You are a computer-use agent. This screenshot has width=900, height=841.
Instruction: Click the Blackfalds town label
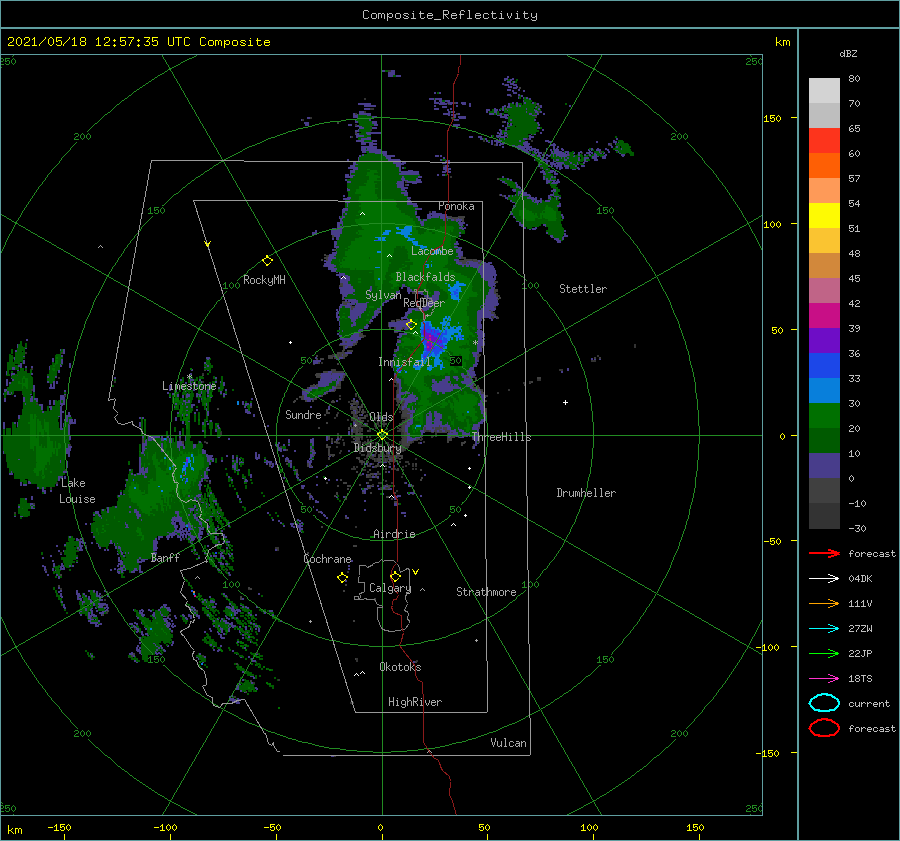click(425, 277)
